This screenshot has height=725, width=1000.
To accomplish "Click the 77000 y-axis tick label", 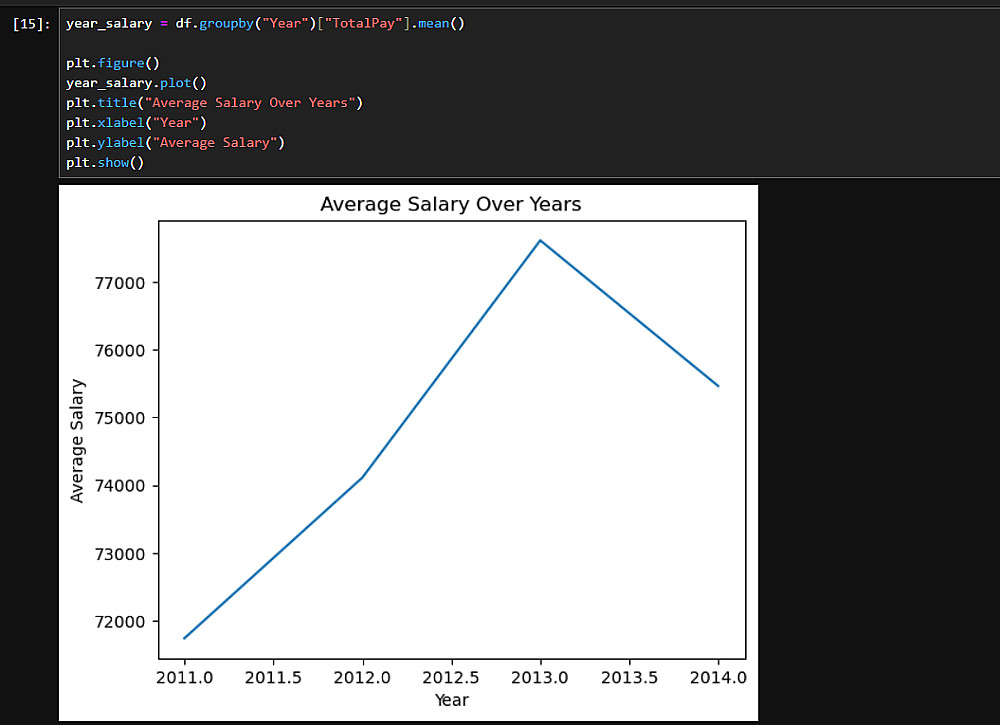I will [118, 283].
